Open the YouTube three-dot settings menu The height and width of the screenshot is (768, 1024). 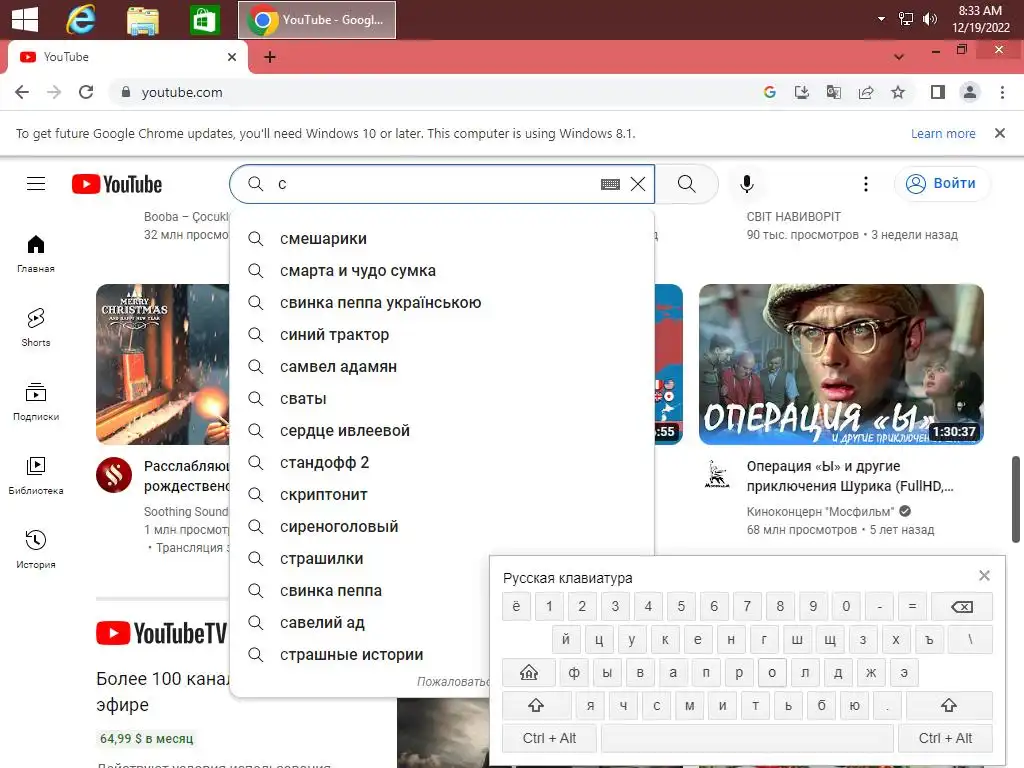click(866, 184)
